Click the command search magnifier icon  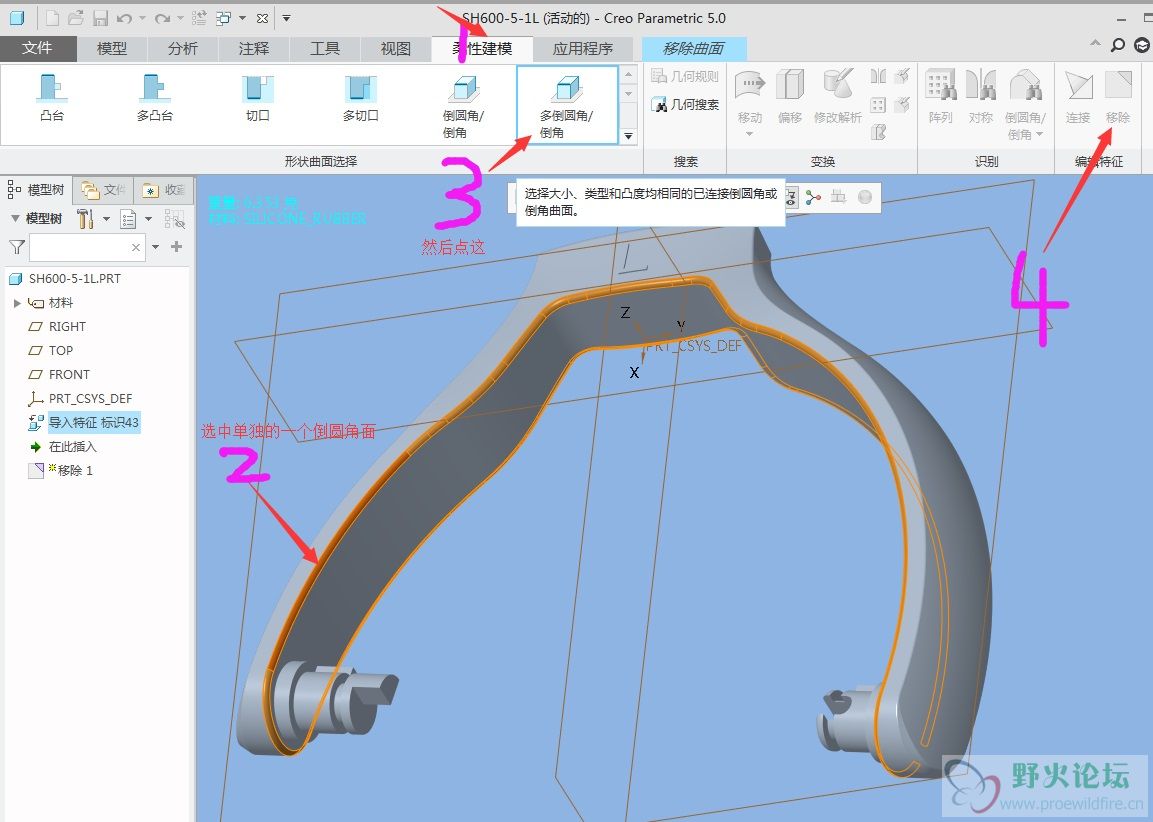pos(1118,46)
